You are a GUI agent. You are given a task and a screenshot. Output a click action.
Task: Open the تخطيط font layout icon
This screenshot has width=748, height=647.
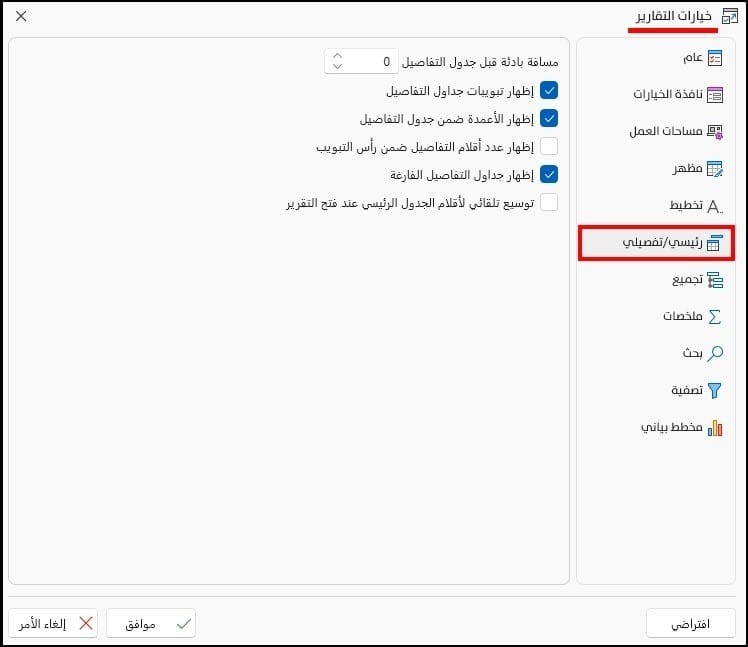pyautogui.click(x=715, y=206)
